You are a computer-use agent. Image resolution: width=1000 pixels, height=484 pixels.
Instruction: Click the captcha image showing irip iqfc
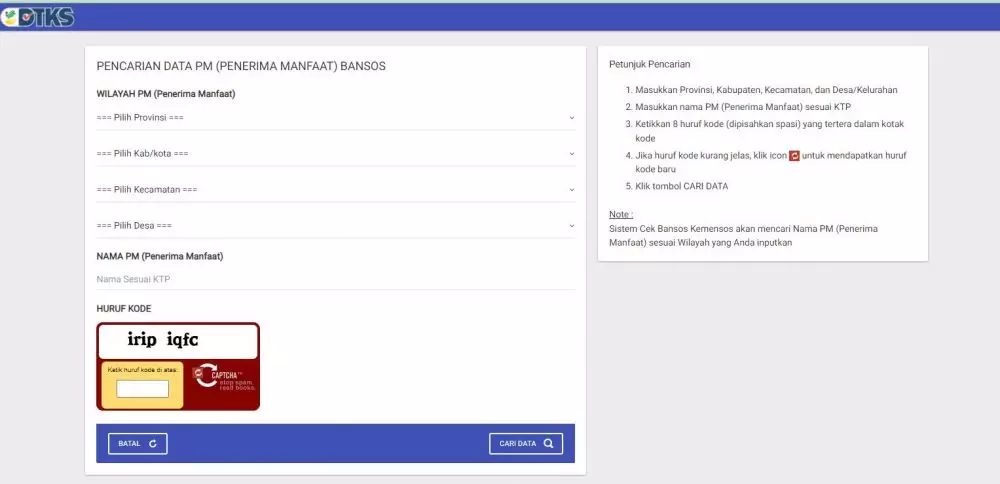coord(177,341)
